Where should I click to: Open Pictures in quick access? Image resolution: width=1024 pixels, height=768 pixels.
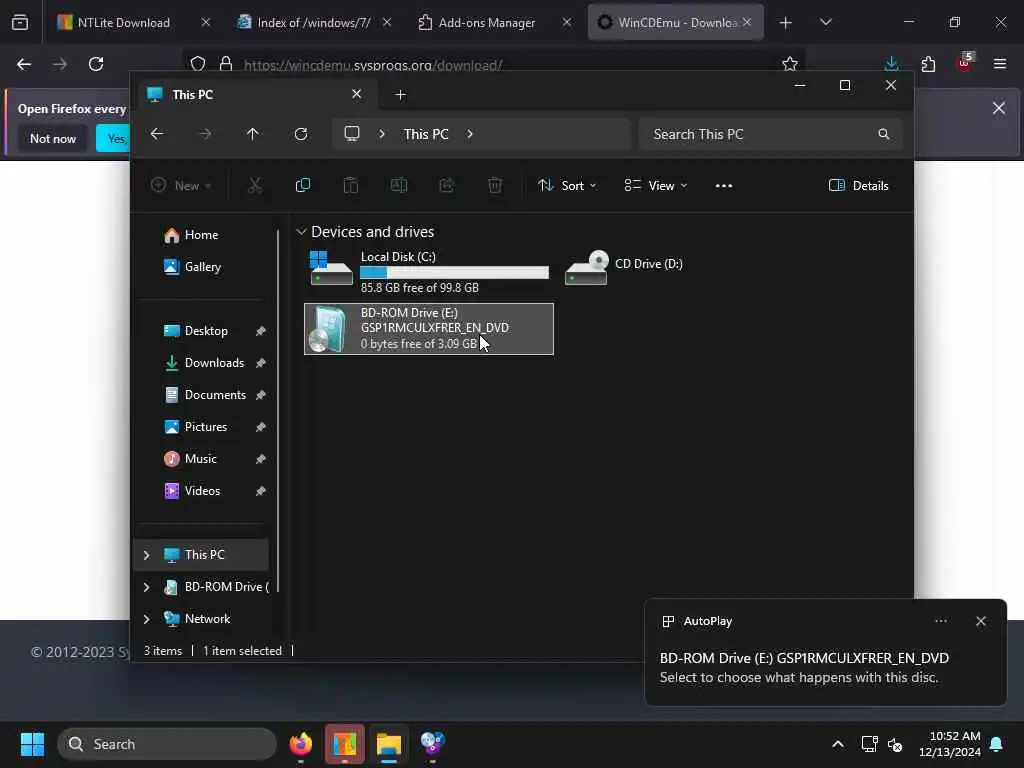pyautogui.click(x=206, y=427)
